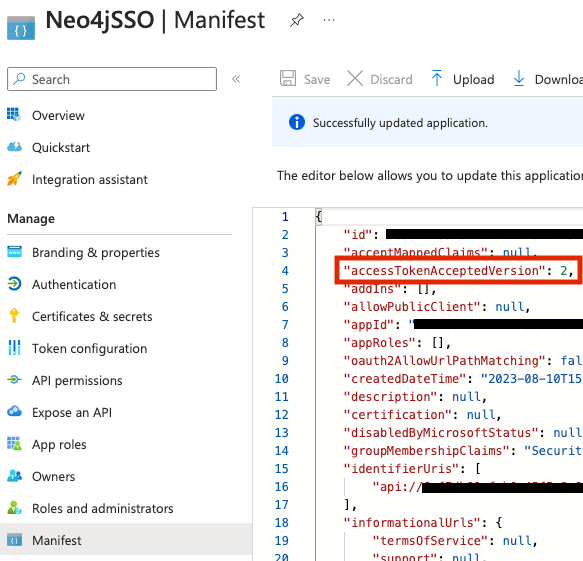Navigate to App roles

[59, 445]
